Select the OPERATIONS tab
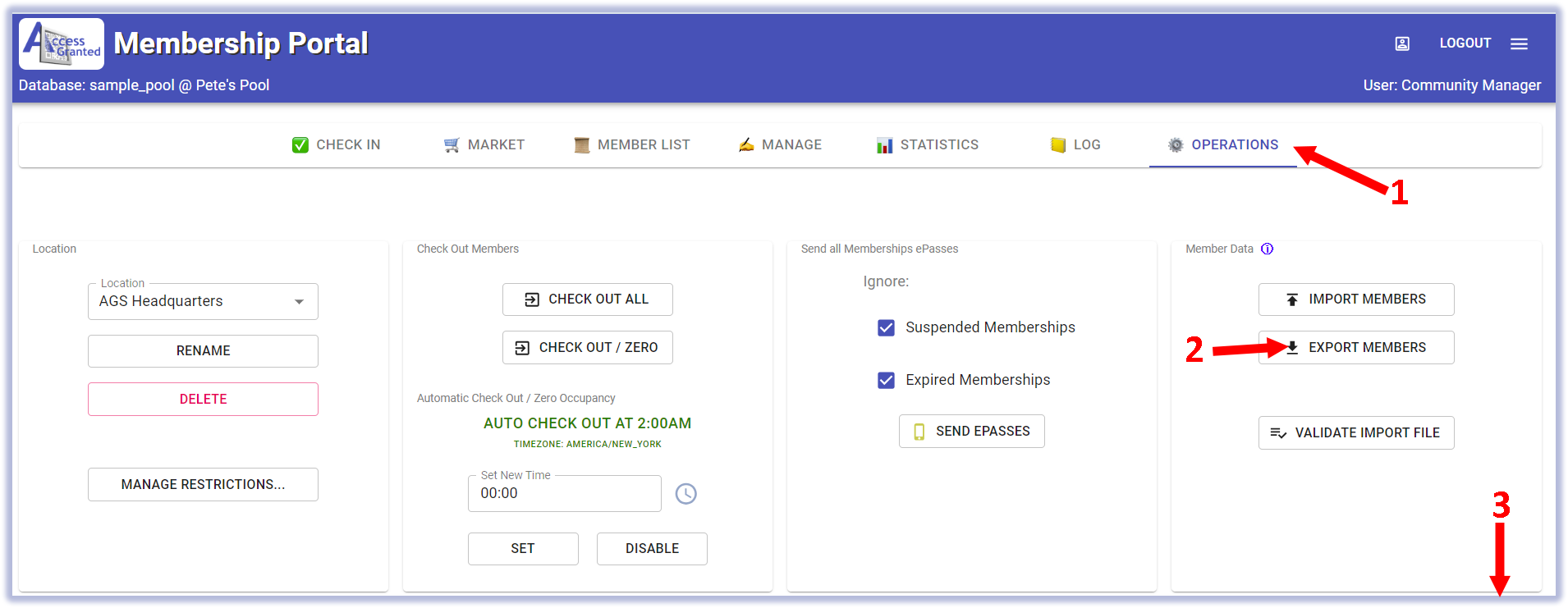This screenshot has height=608, width=1568. [1223, 145]
